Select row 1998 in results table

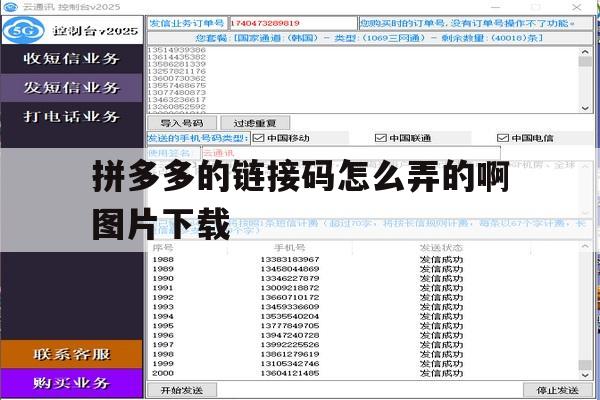(364, 354)
